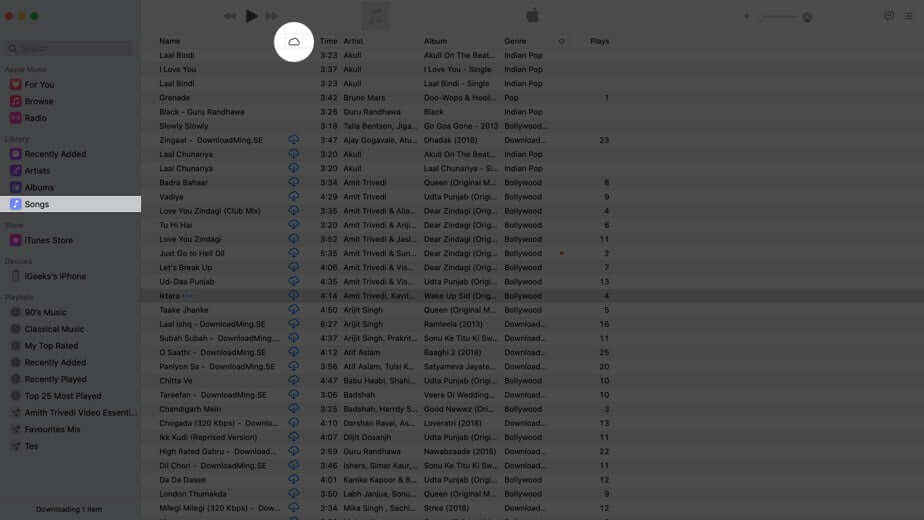Download Love You Zindagi (Club Mix)
Image resolution: width=924 pixels, height=520 pixels.
point(293,210)
